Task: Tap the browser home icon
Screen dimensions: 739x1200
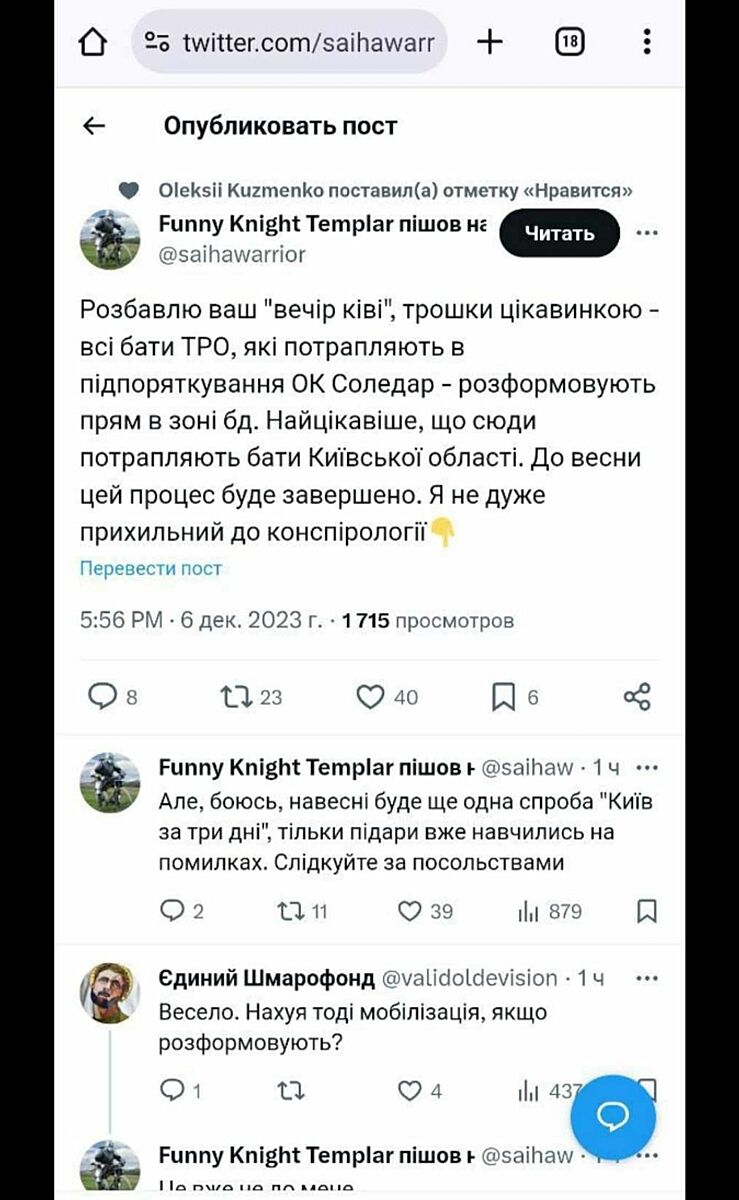Action: point(92,41)
